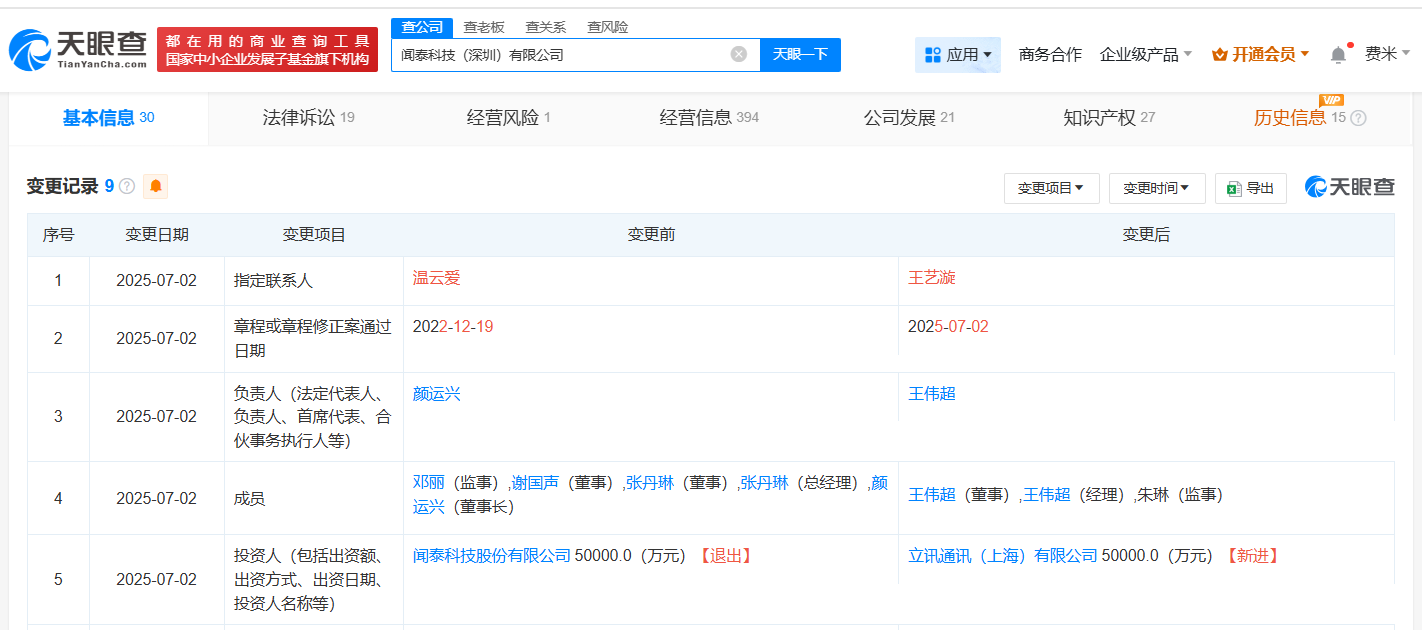The image size is (1422, 630).
Task: Open the user menu 费米
Action: pyautogui.click(x=1387, y=54)
